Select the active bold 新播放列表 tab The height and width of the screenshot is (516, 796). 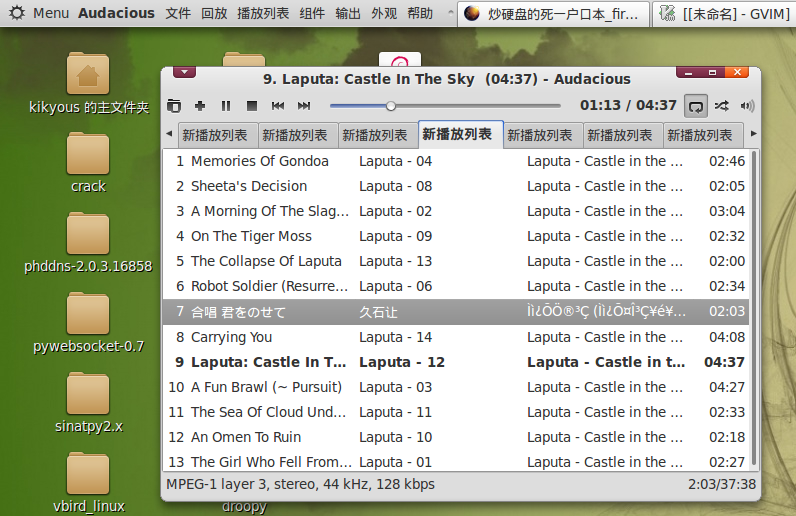tap(460, 134)
